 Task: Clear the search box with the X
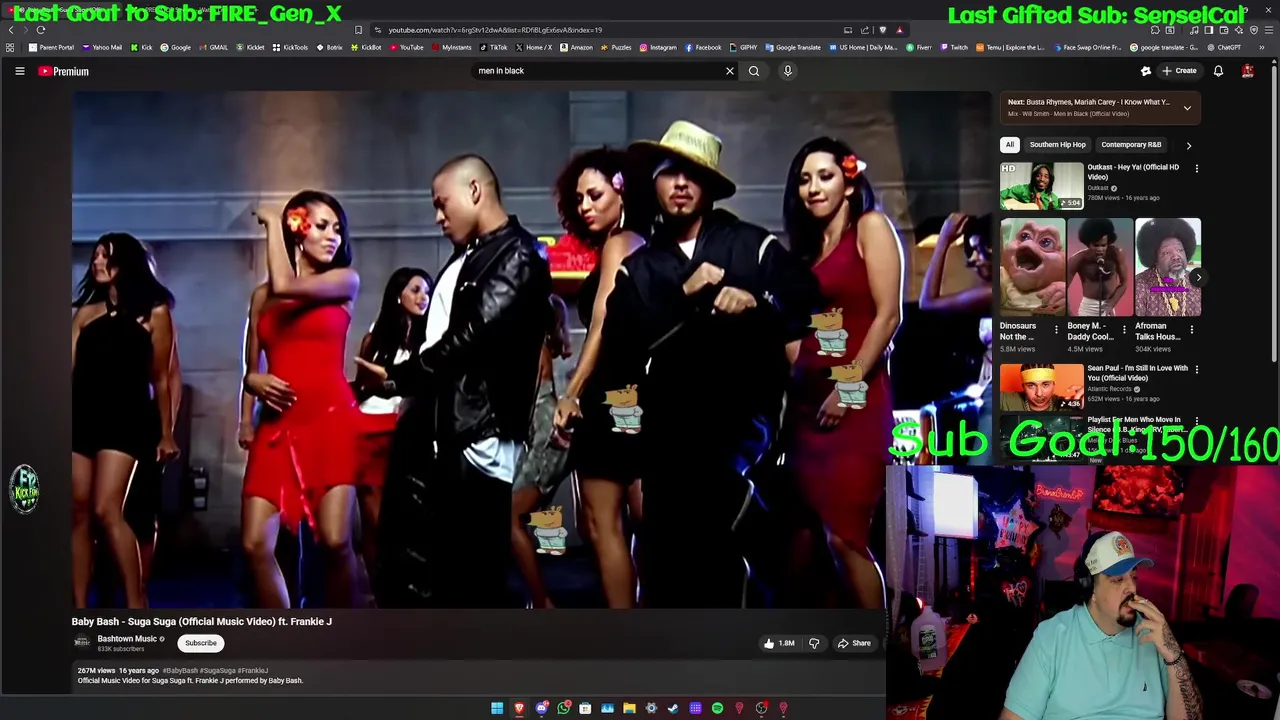[730, 71]
